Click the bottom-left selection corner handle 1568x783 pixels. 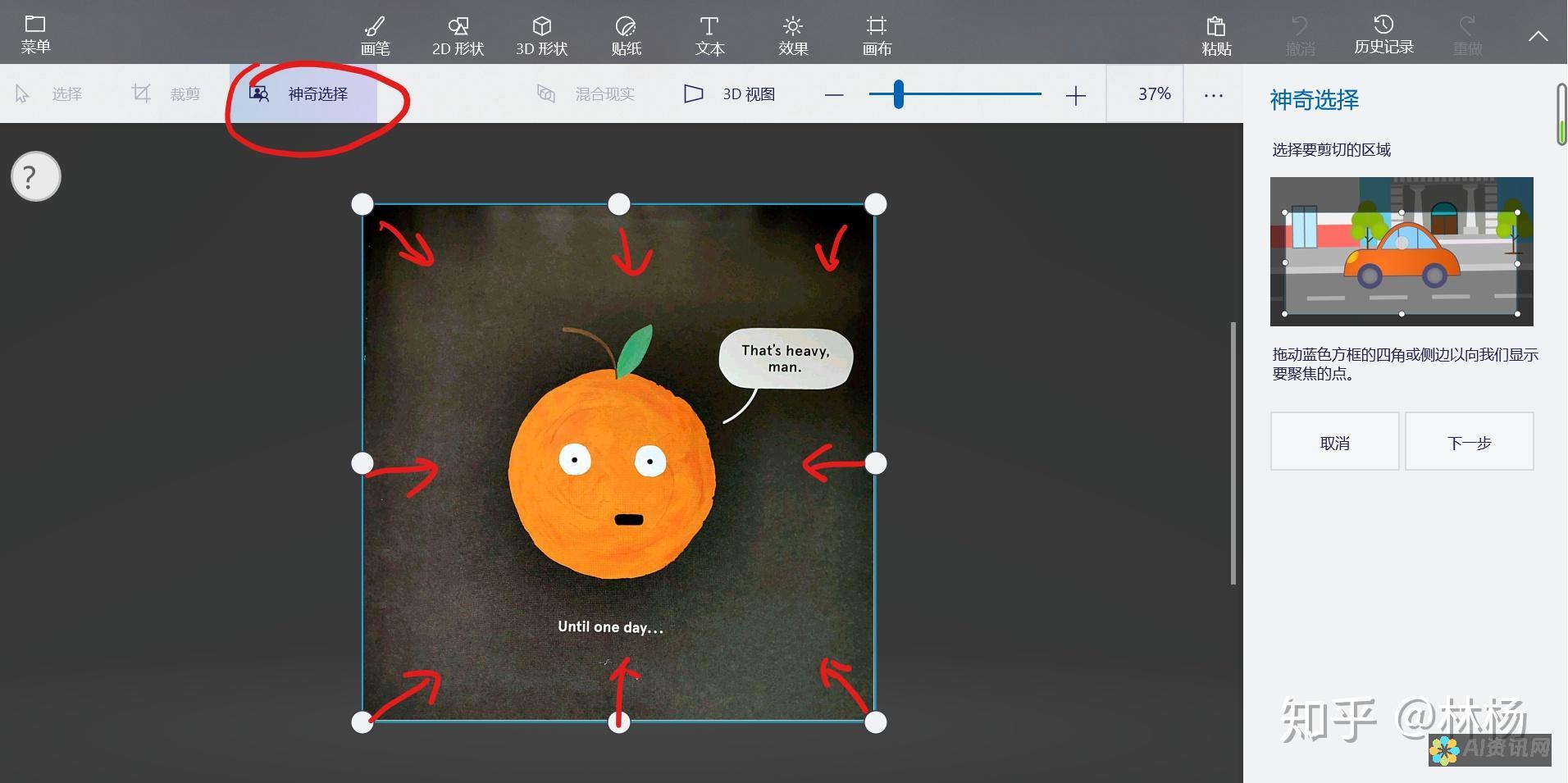click(362, 722)
